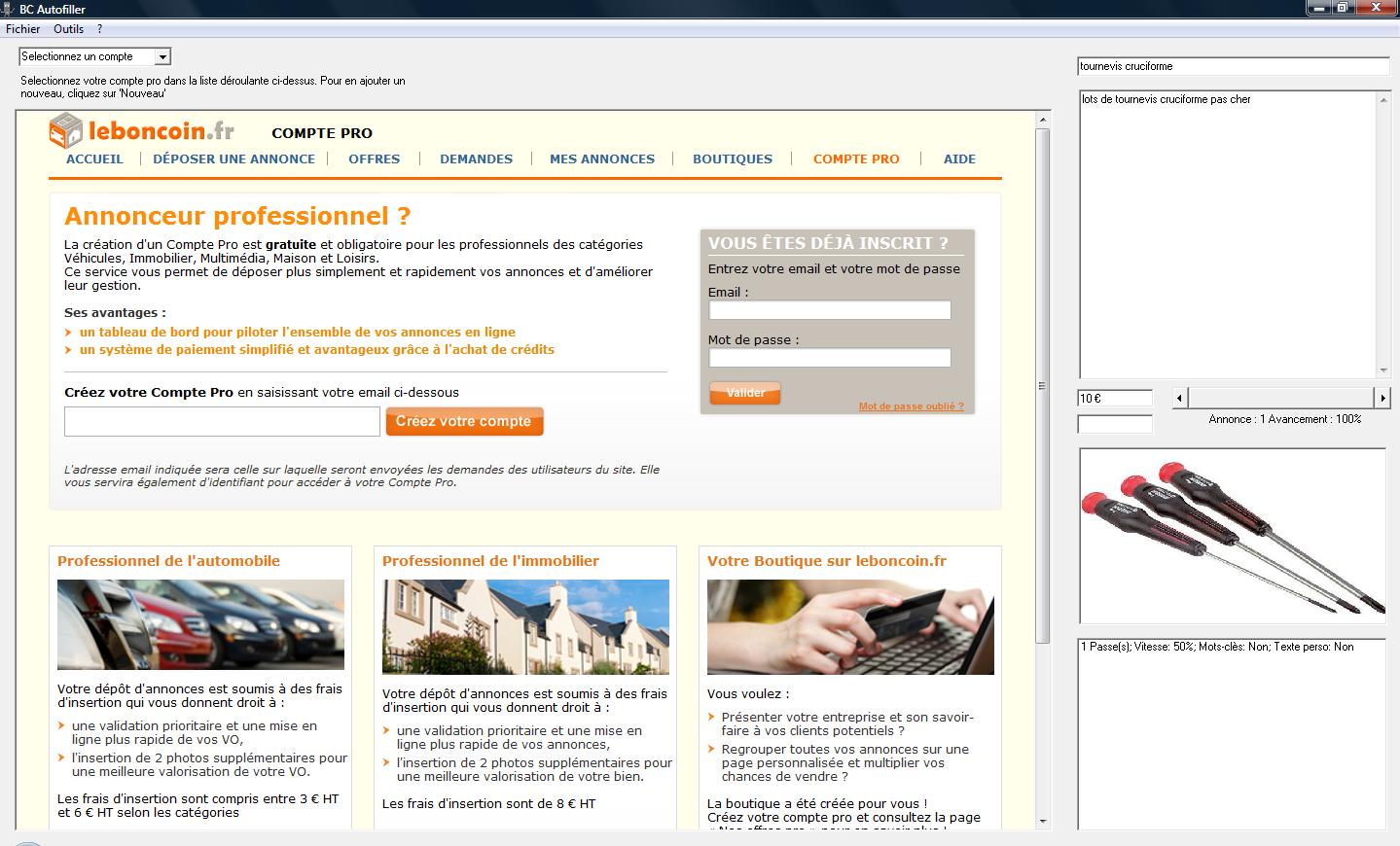Click description box scroll up arrow
The width and height of the screenshot is (1400, 846).
coord(1383,99)
